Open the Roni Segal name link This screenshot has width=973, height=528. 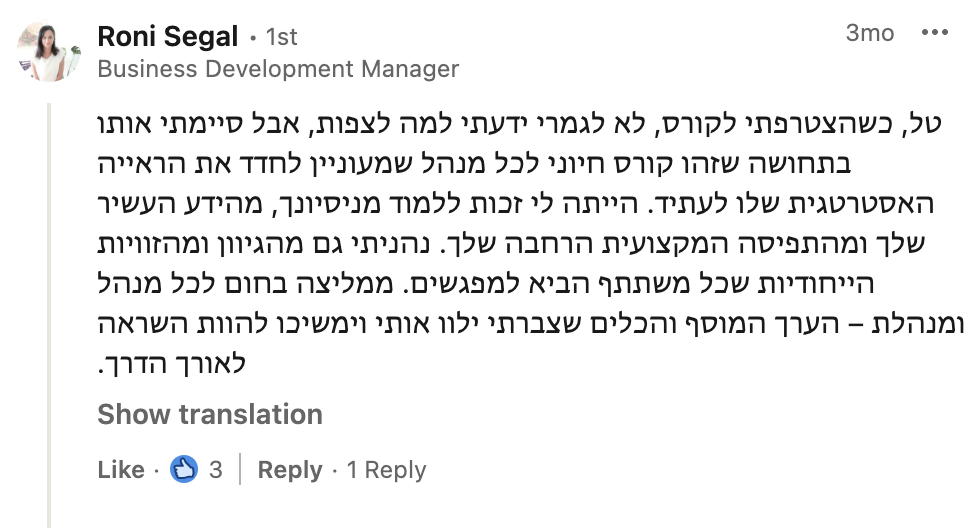click(167, 37)
